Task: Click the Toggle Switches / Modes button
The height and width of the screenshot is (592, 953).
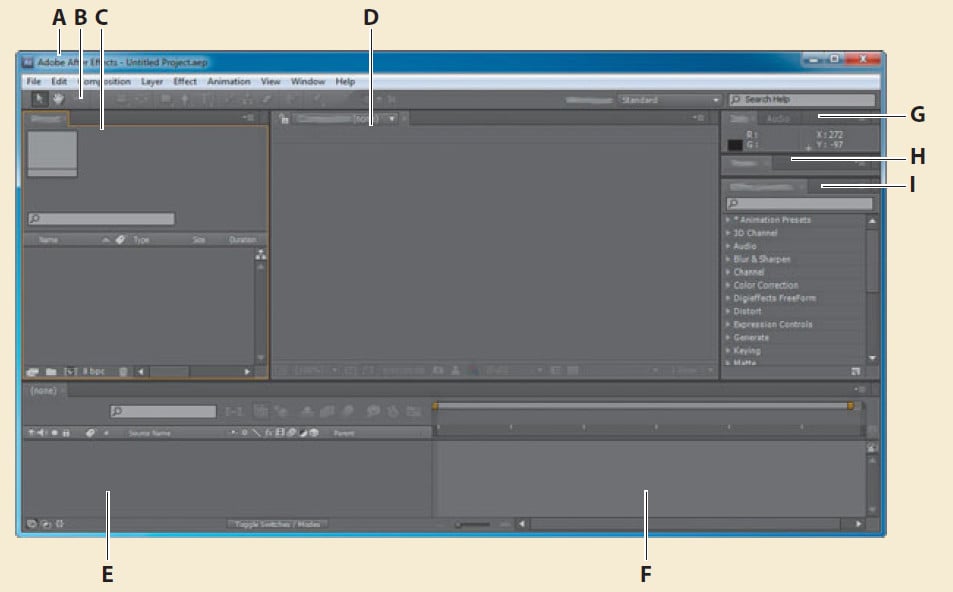Action: coord(277,524)
